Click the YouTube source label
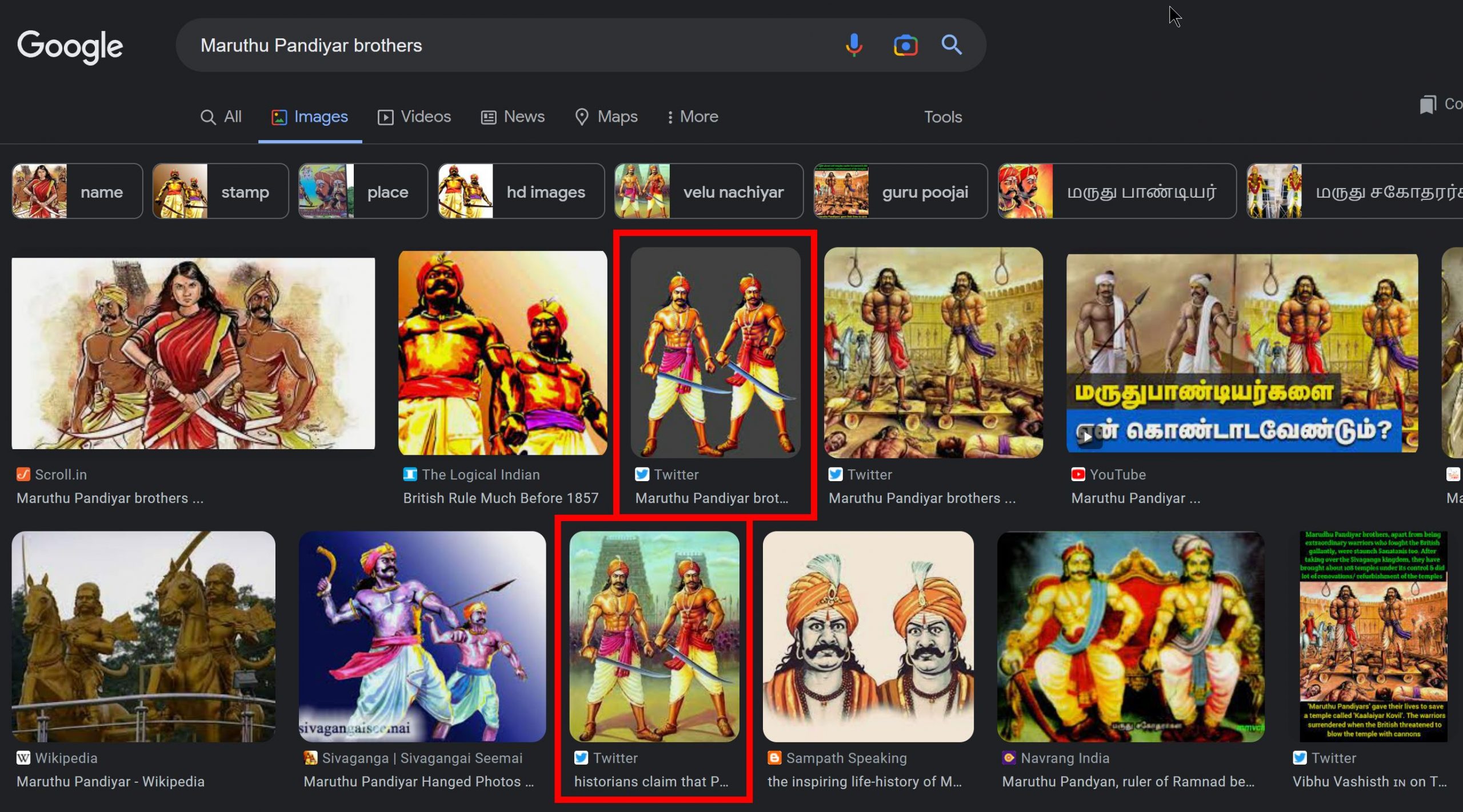The image size is (1463, 812). tap(1117, 474)
